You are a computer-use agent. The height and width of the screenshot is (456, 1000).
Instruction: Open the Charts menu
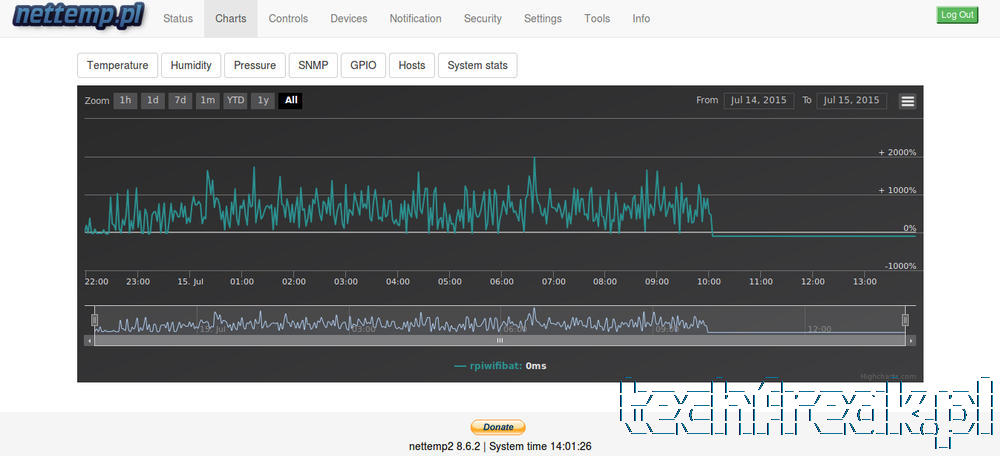coord(231,18)
